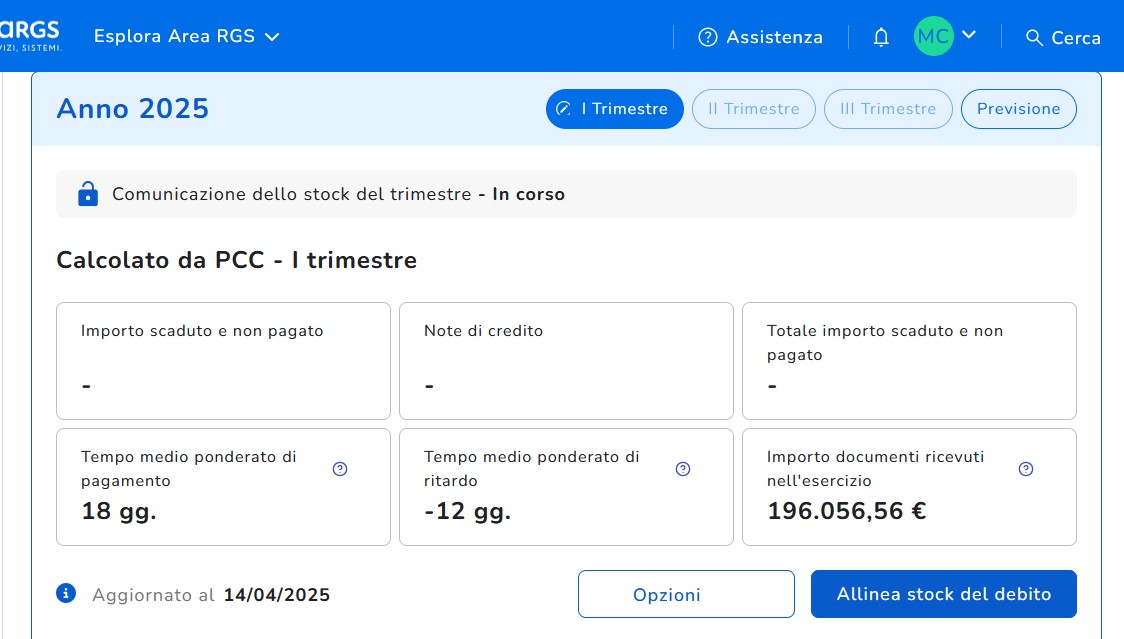Open Cerca search
This screenshot has height=639, width=1124.
1063,38
